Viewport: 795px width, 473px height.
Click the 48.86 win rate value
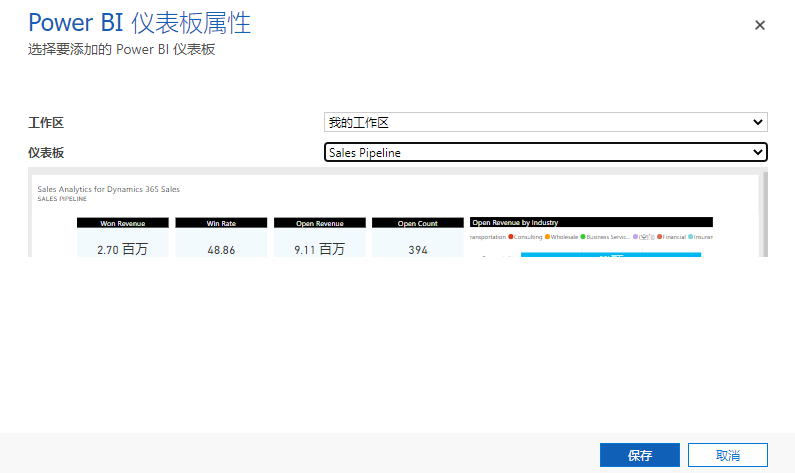coord(221,250)
